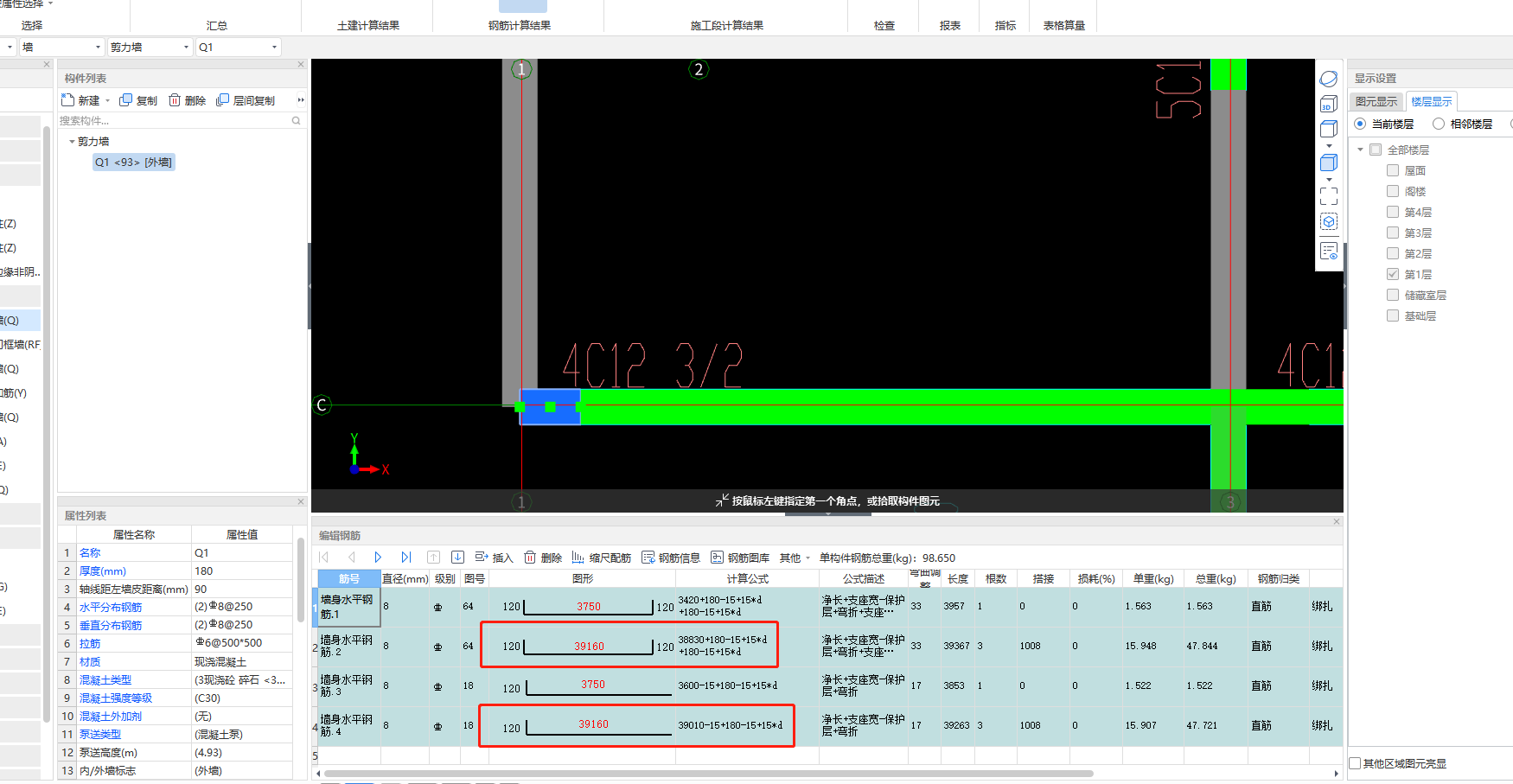Open 钢筋图库 library
Image resolution: width=1513 pixels, height=784 pixels.
click(740, 558)
